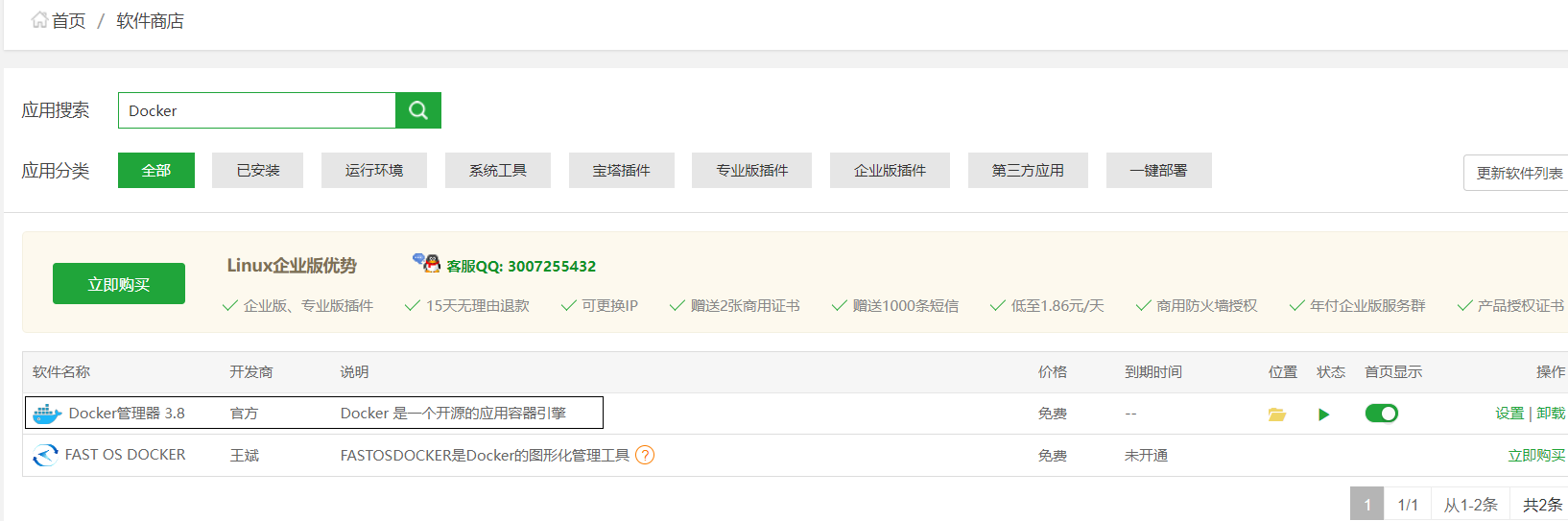Open Docker manager 设置 link
Image resolution: width=1568 pixels, height=521 pixels.
coord(1509,414)
